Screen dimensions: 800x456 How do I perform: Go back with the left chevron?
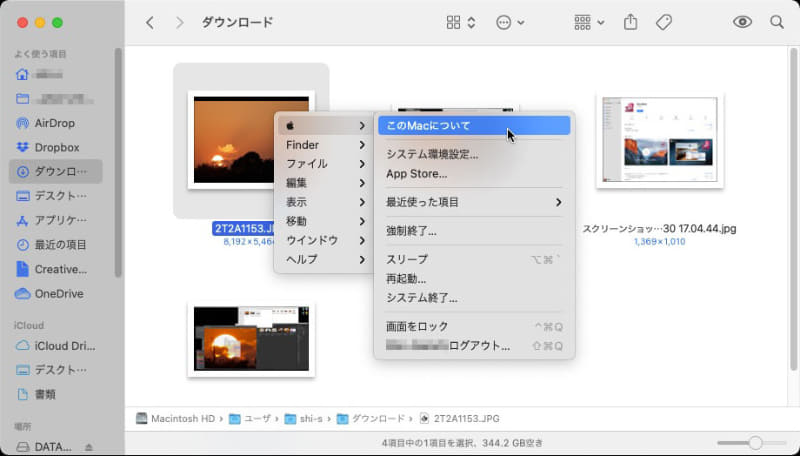click(x=150, y=22)
